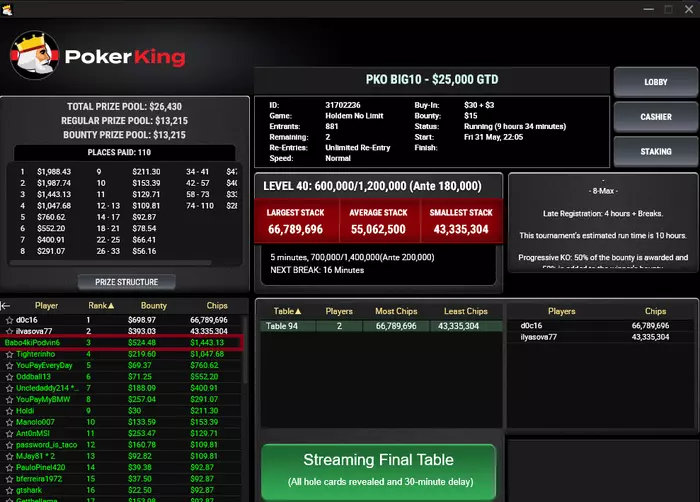
Task: Sort tables by Table column
Action: point(287,311)
